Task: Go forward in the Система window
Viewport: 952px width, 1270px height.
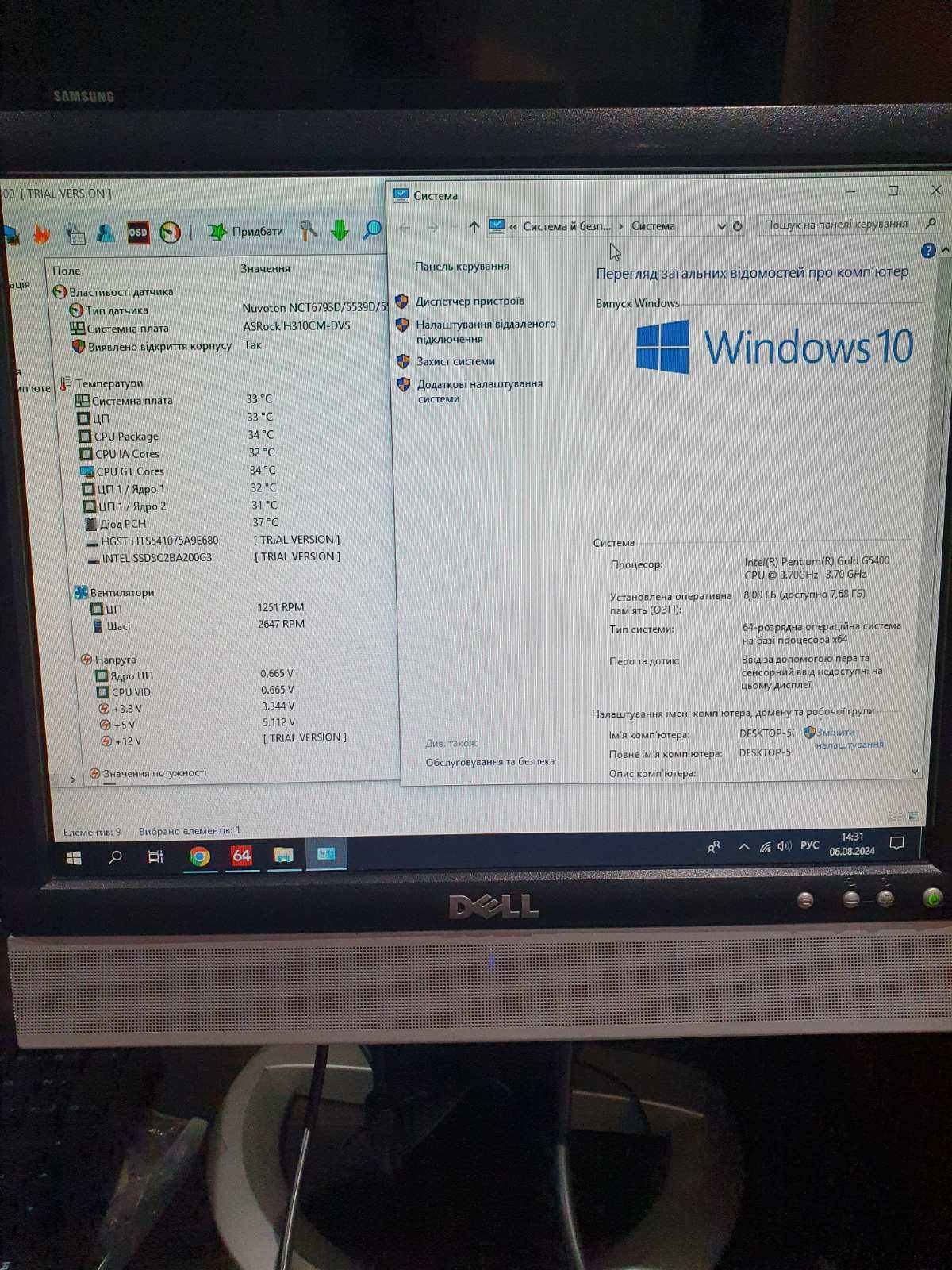Action: [432, 227]
